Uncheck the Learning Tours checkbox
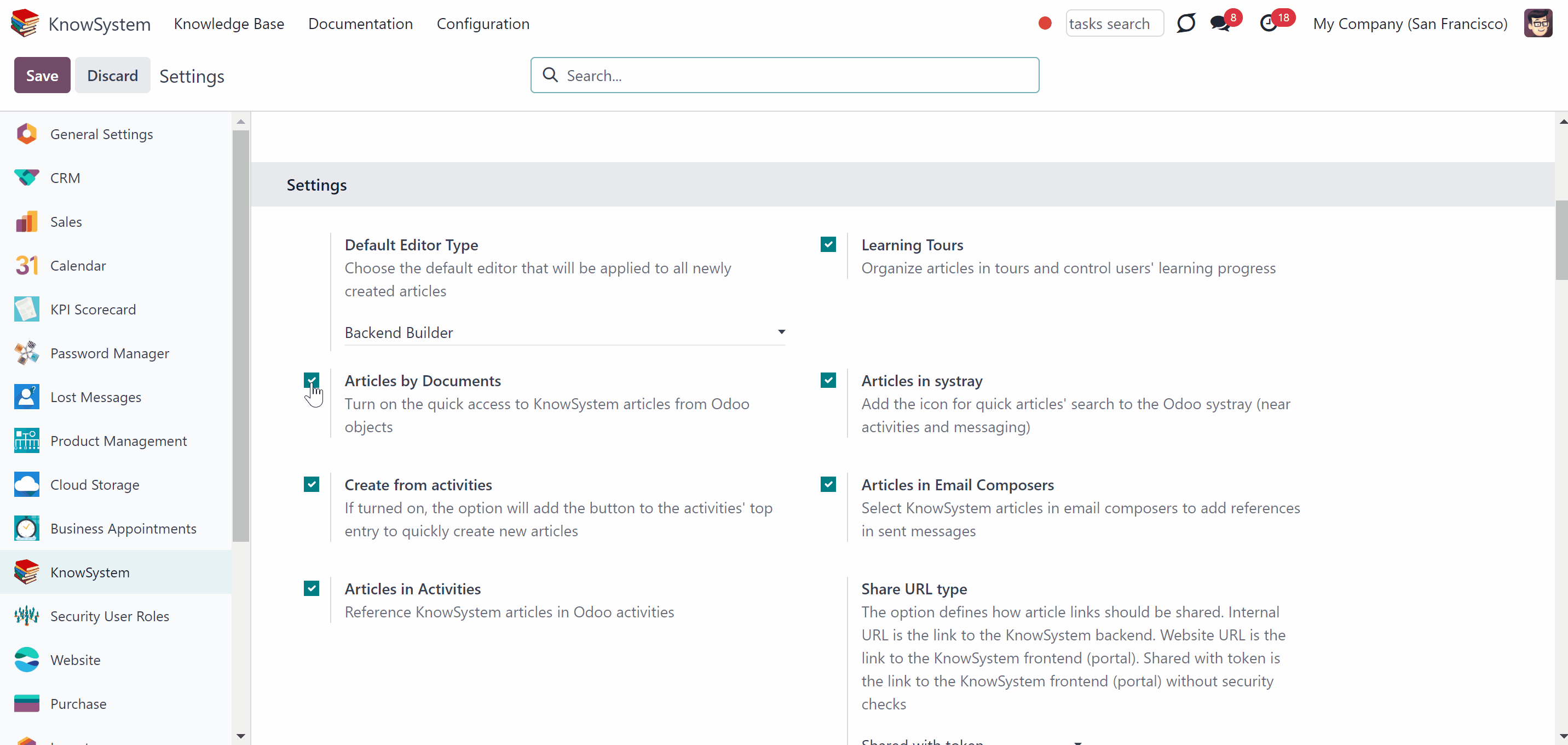 click(828, 244)
